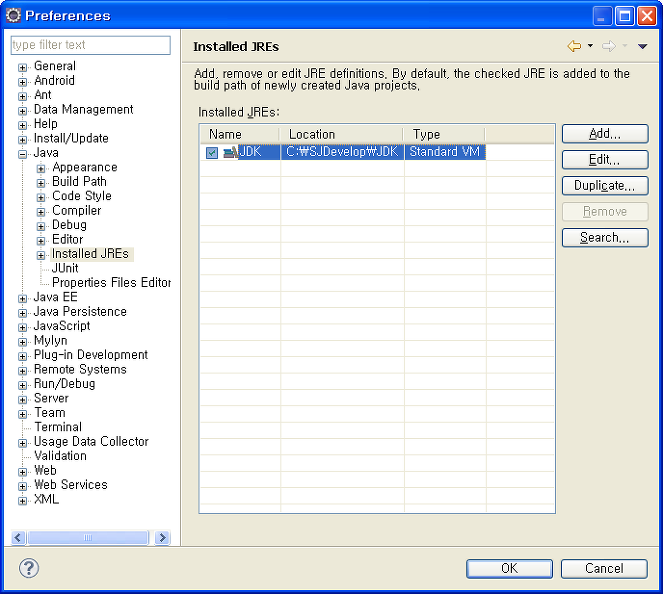Click the tree's right scroll arrow
Screen dimensions: 663x594
[163, 537]
